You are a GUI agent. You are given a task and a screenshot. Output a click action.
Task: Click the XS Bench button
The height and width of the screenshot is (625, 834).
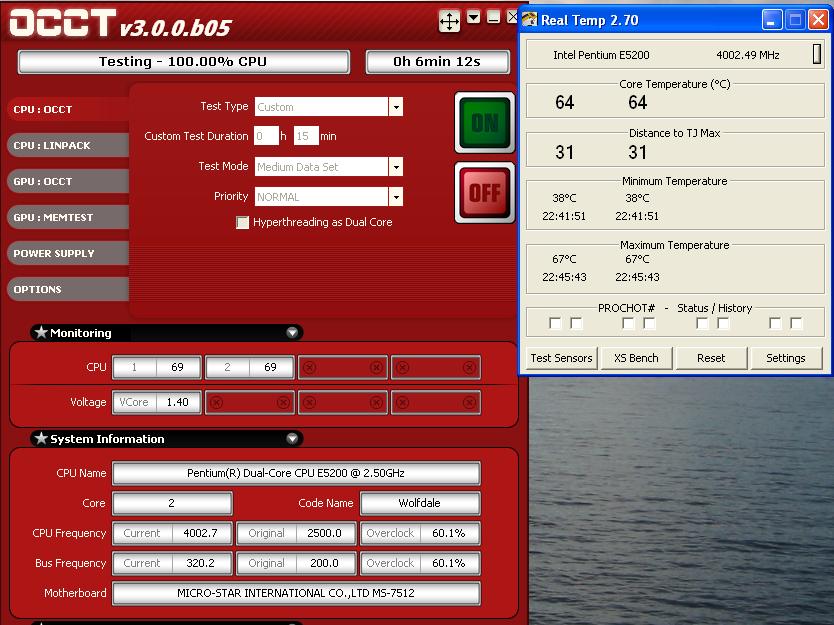point(636,358)
